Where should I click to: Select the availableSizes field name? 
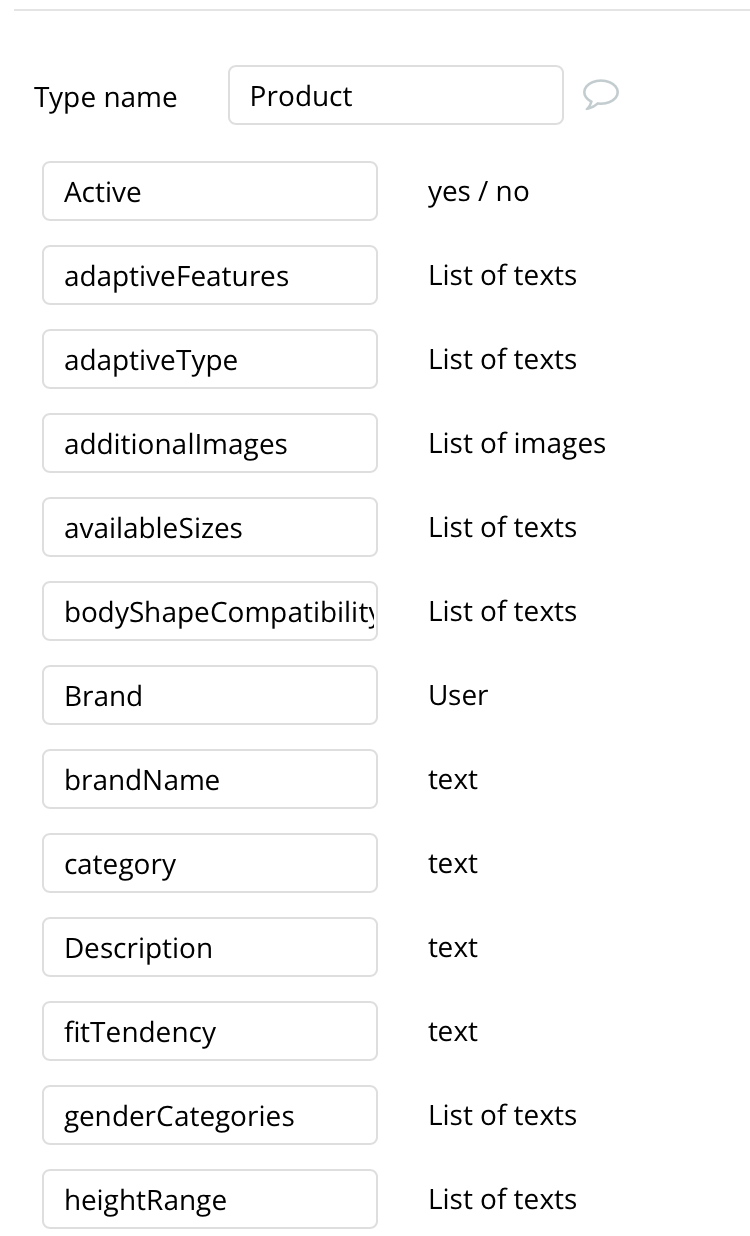click(210, 527)
